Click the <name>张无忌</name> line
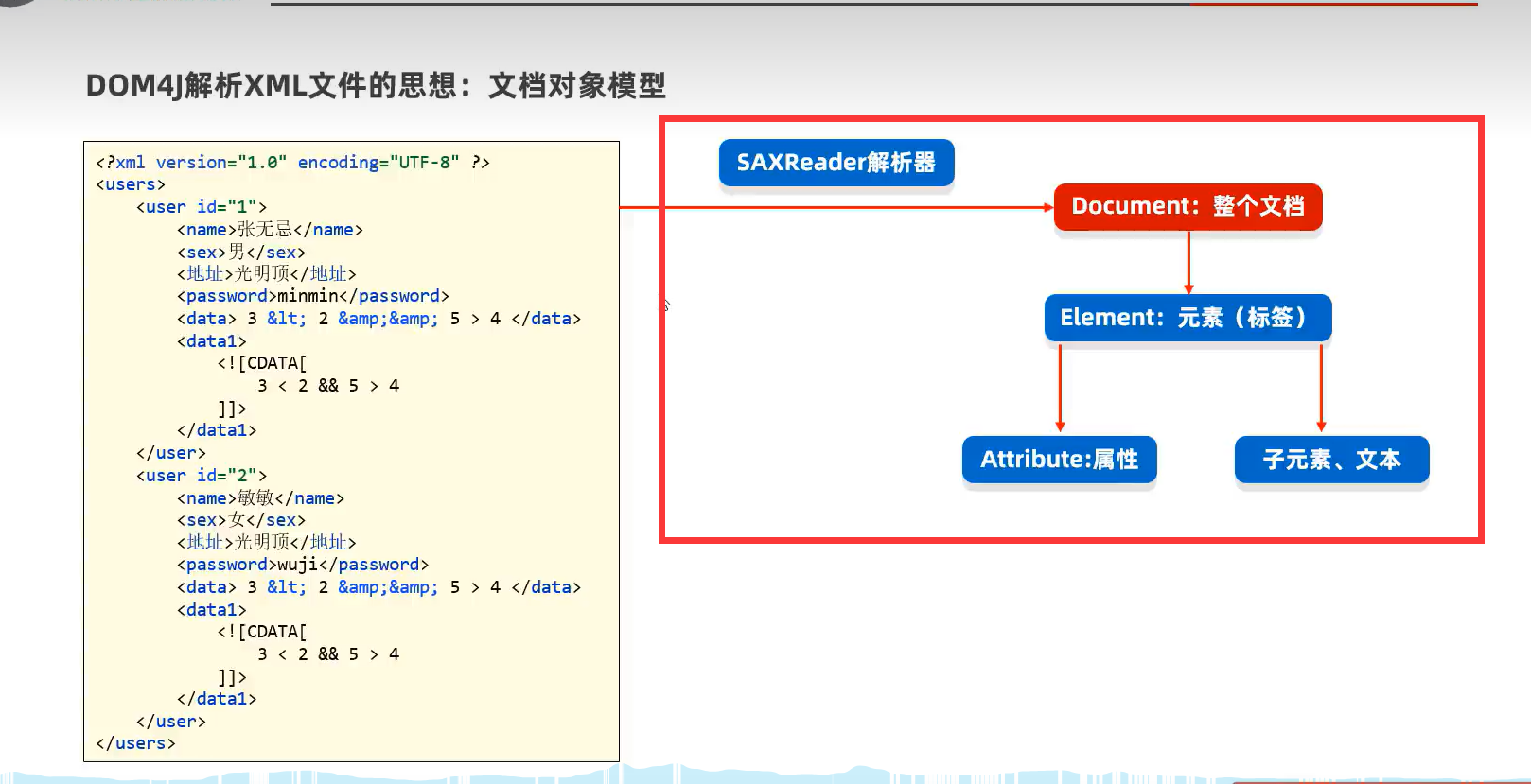 tap(270, 230)
